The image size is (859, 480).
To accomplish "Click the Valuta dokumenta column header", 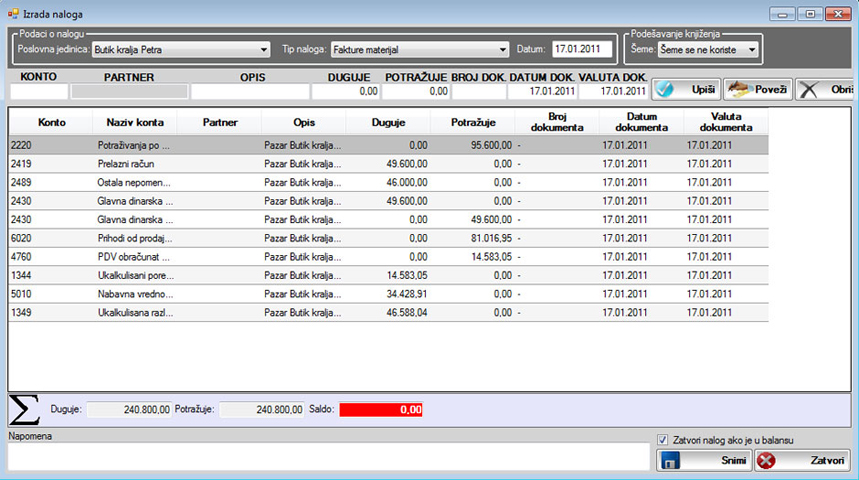I will pos(726,122).
